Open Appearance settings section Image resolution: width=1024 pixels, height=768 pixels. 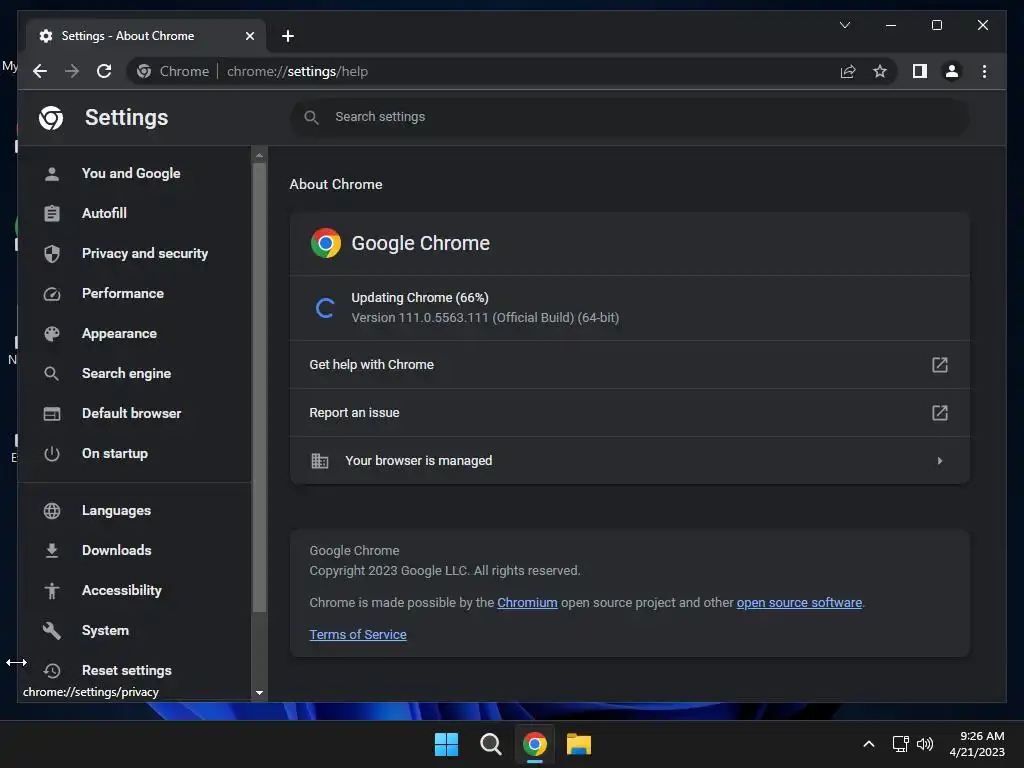[120, 333]
